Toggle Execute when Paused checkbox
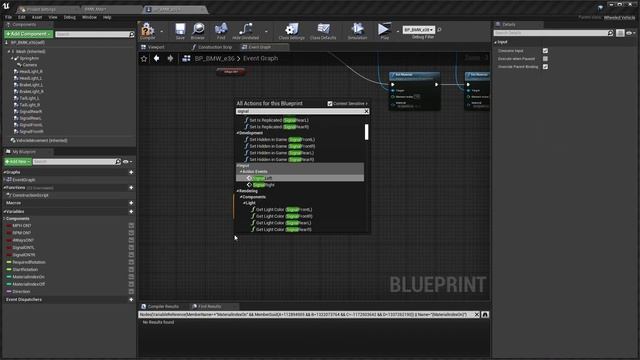The width and height of the screenshot is (640, 360). tap(545, 59)
